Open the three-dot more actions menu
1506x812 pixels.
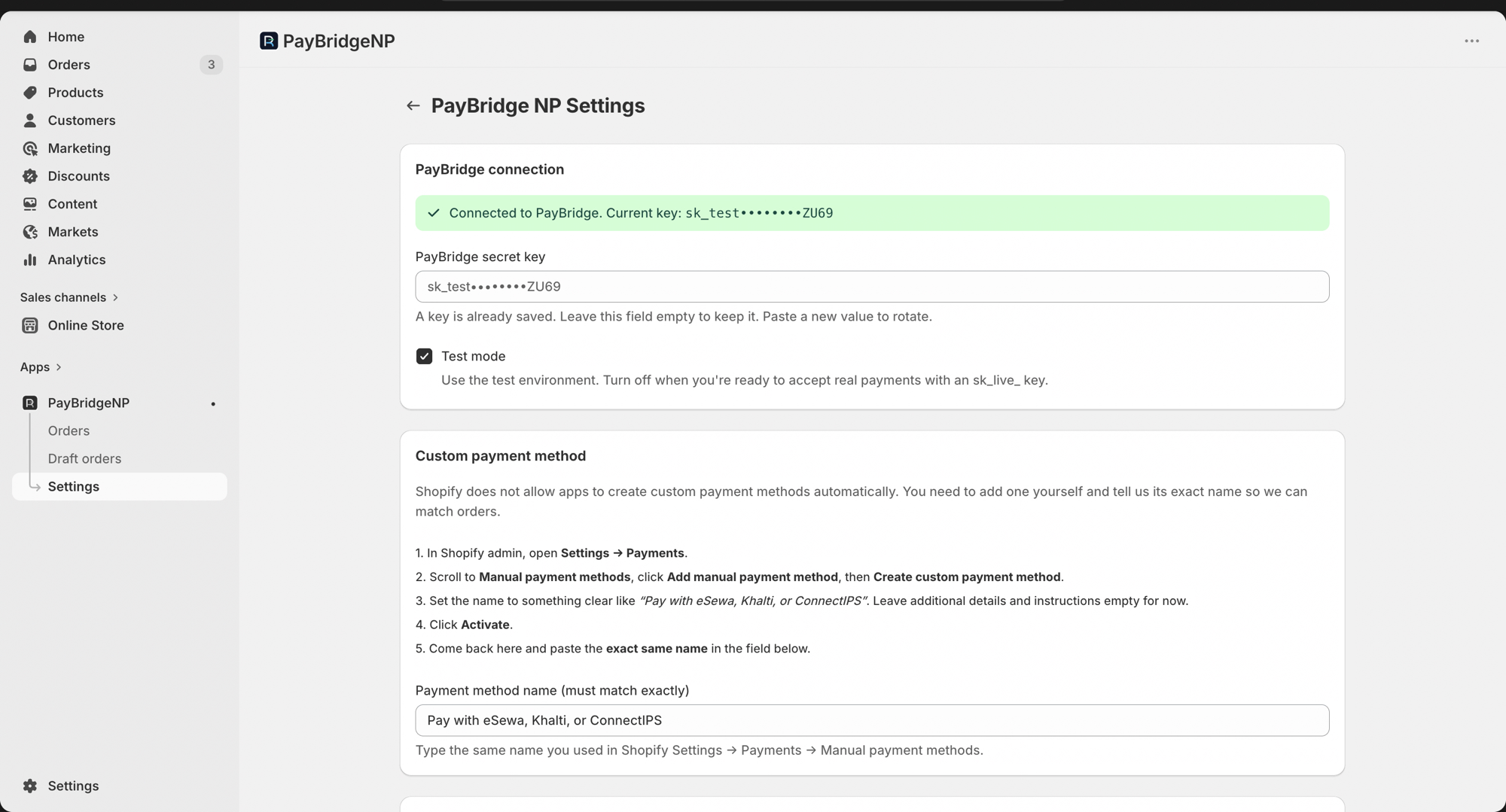tap(1471, 41)
